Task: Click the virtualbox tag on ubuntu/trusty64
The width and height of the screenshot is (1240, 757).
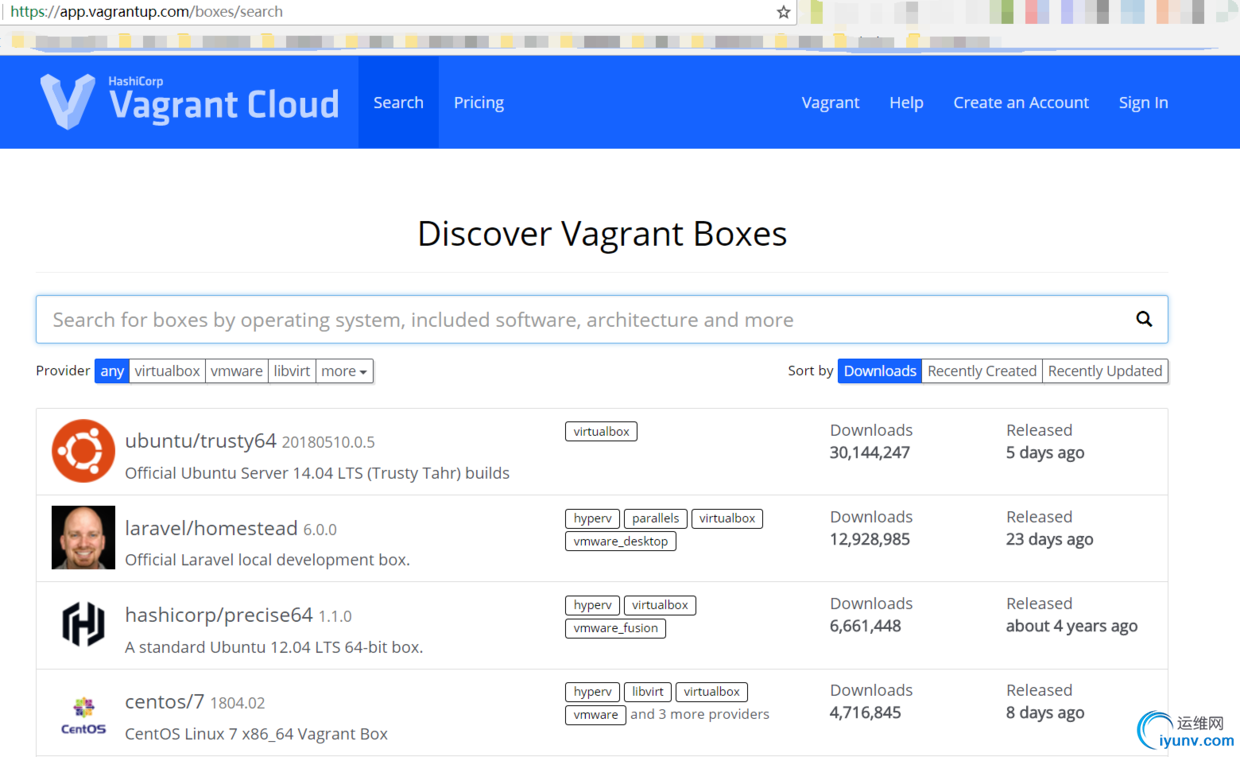Action: pos(601,431)
